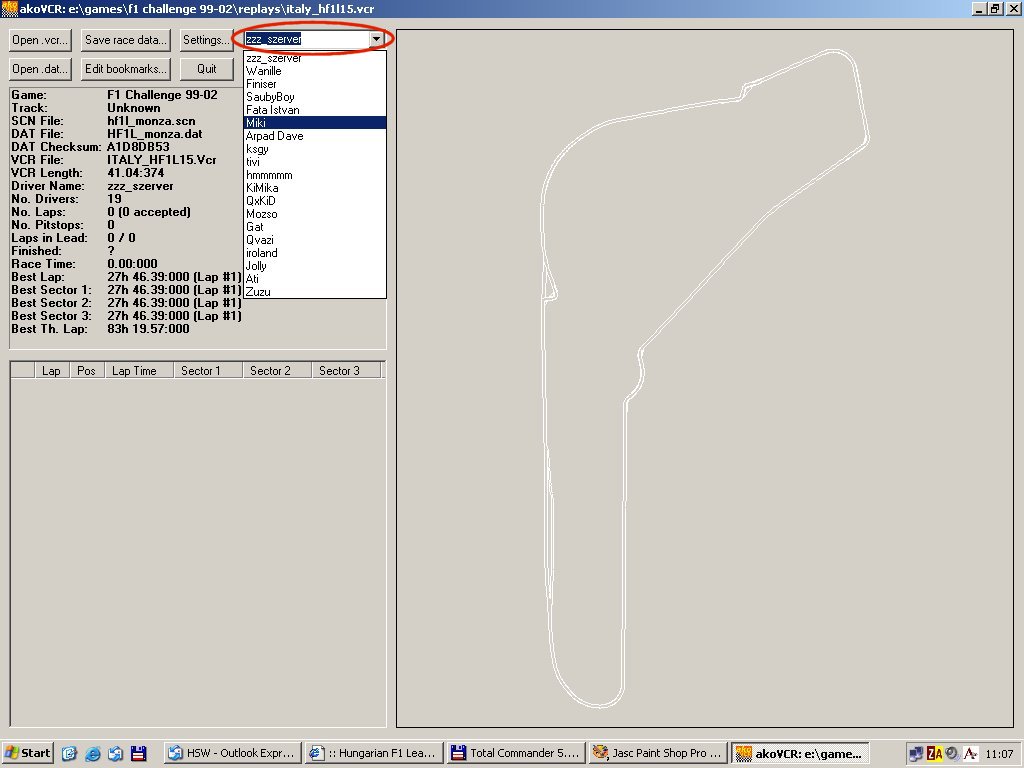The image size is (1024, 768).
Task: Click the first quick launch icon
Action: click(x=69, y=753)
